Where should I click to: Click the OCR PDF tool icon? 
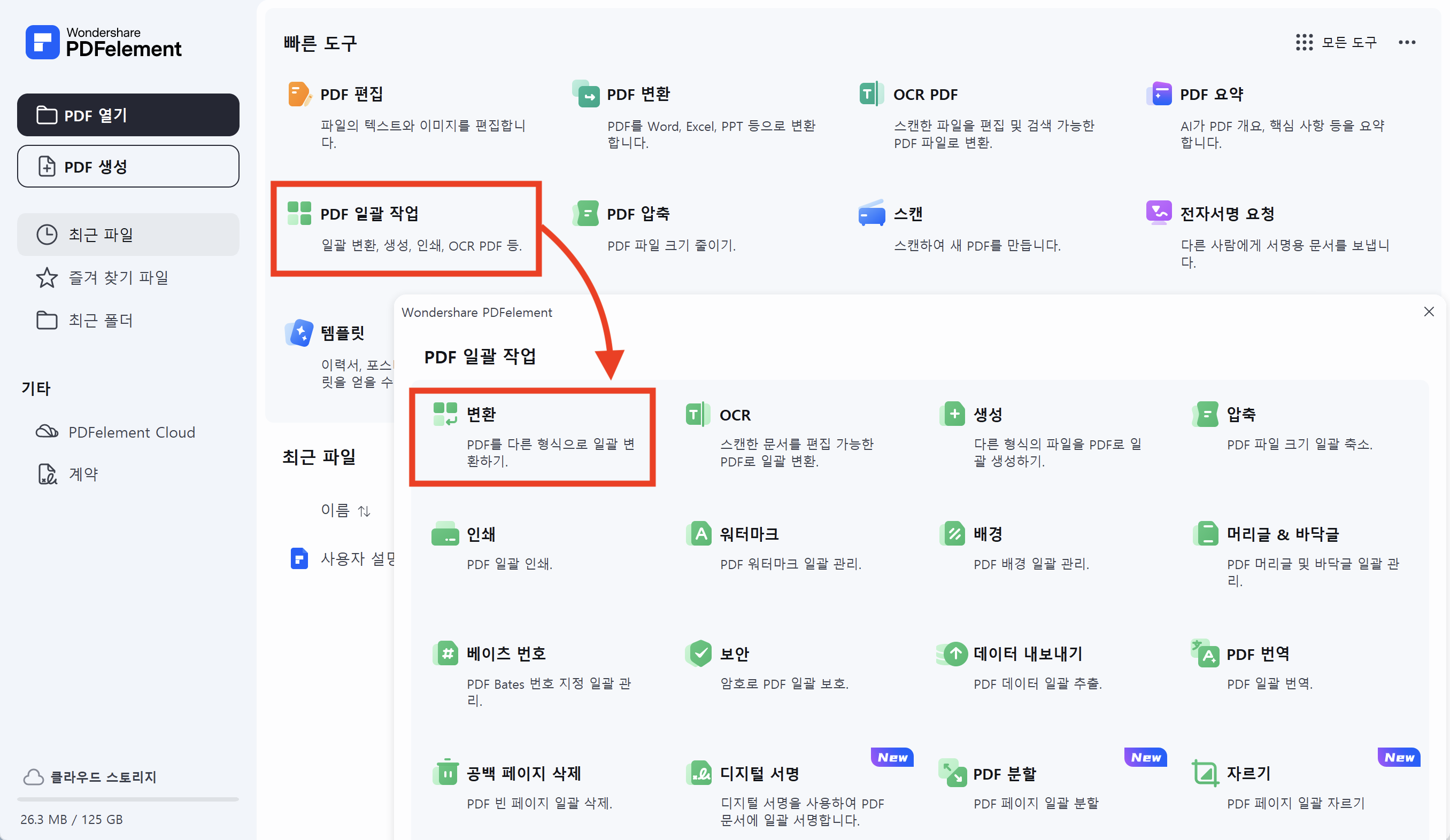[x=871, y=94]
